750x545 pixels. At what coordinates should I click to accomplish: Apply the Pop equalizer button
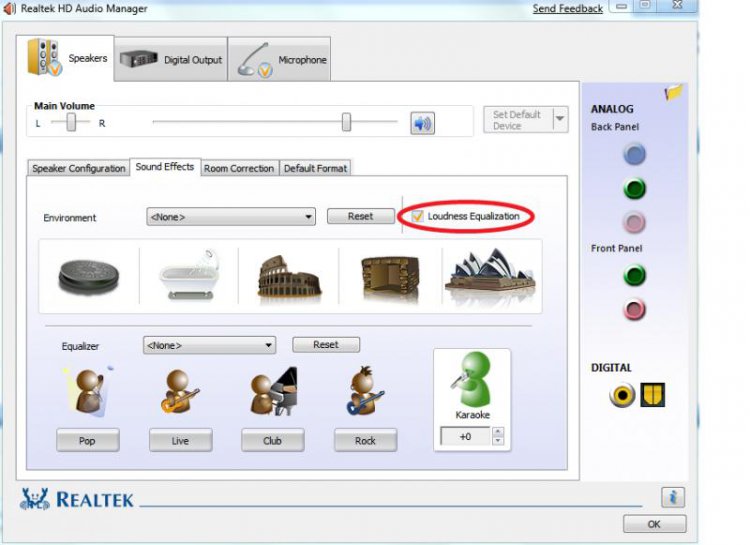coord(88,440)
